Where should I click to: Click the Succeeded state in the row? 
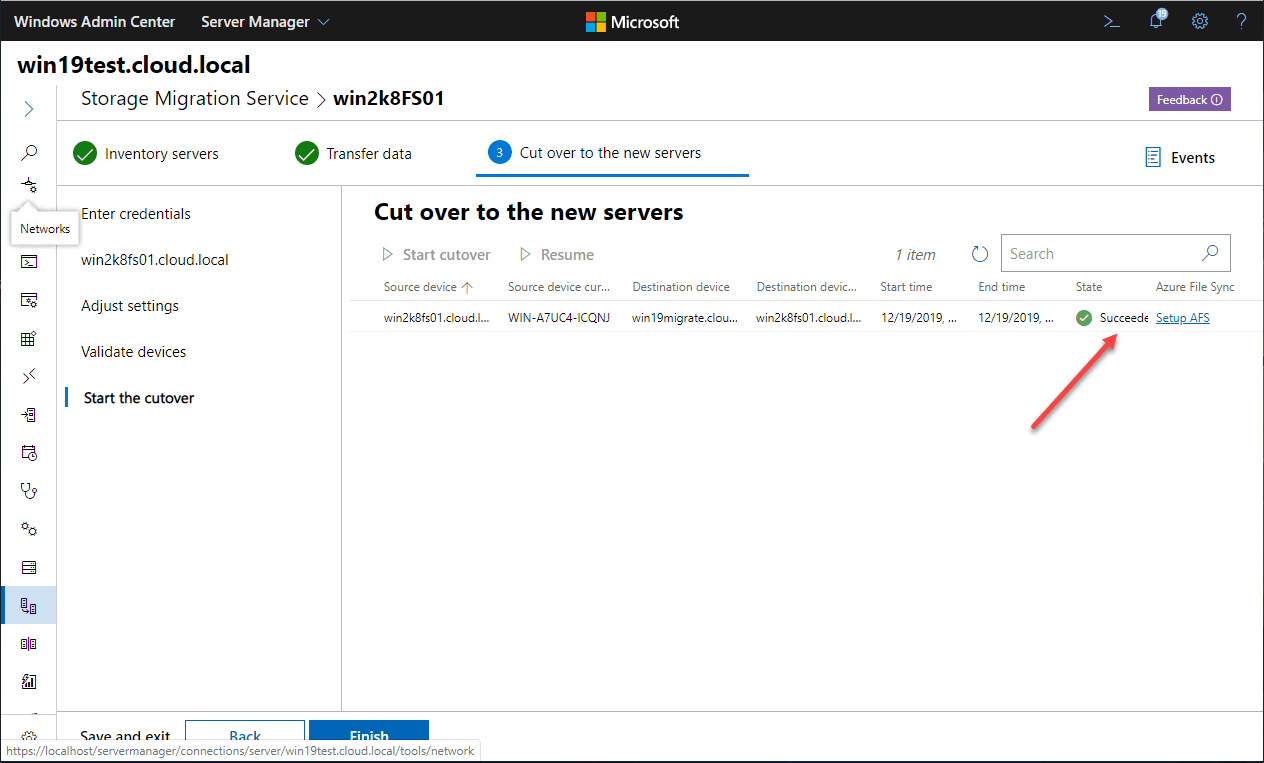[x=1112, y=318]
